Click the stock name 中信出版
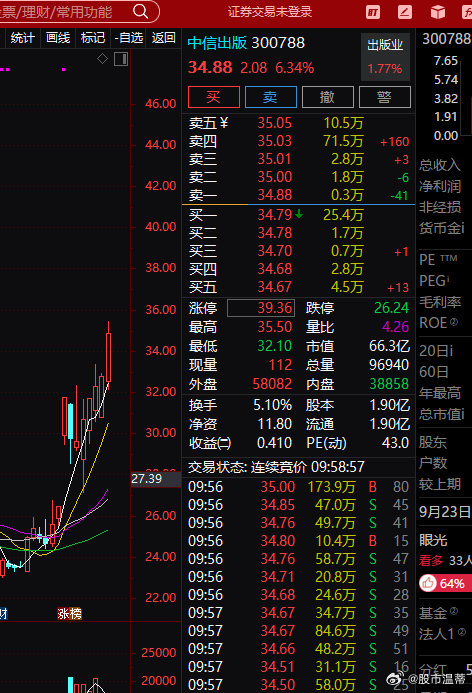 [217, 43]
